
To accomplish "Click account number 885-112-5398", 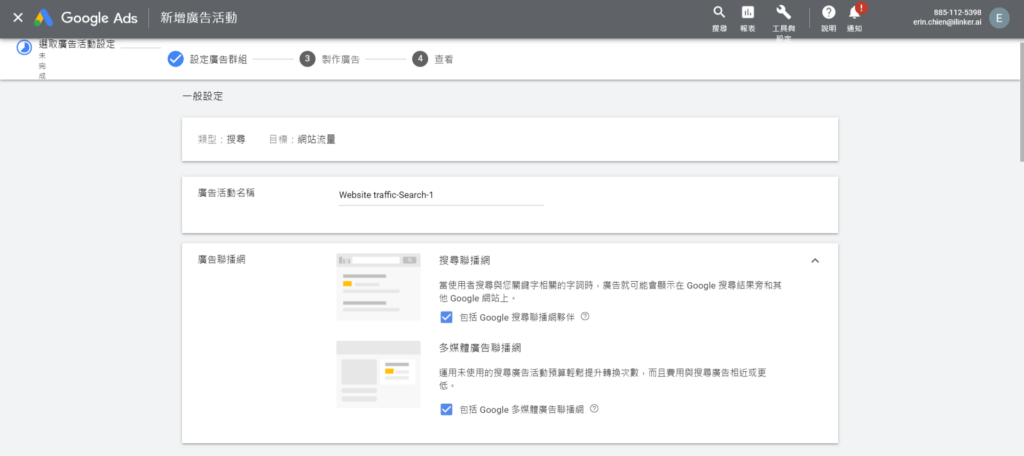I will [957, 12].
